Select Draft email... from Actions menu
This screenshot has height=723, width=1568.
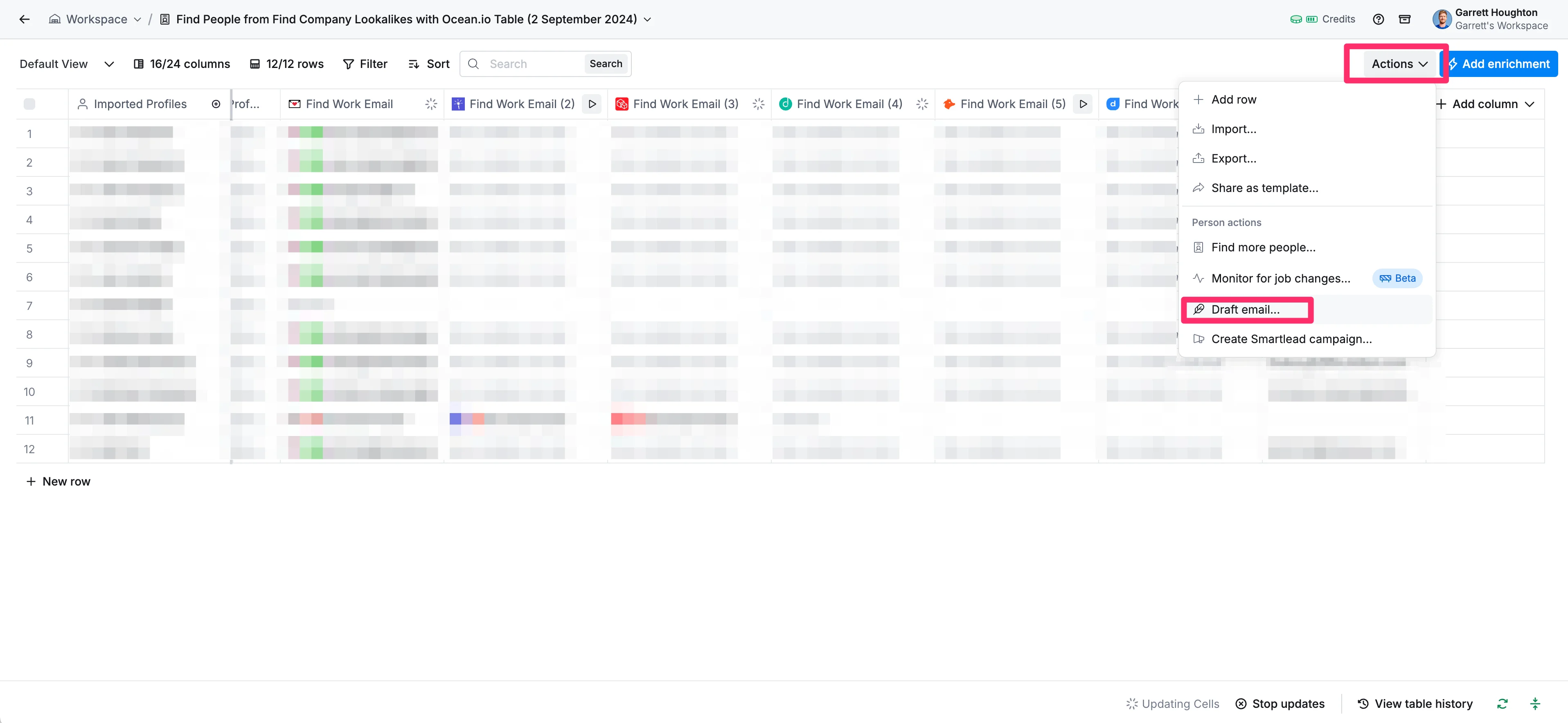1245,310
